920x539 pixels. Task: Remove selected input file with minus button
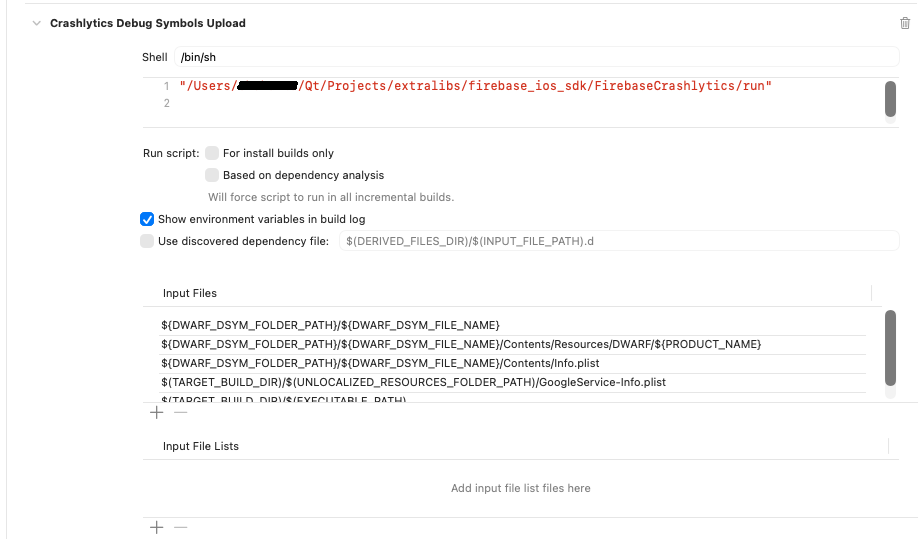click(181, 412)
